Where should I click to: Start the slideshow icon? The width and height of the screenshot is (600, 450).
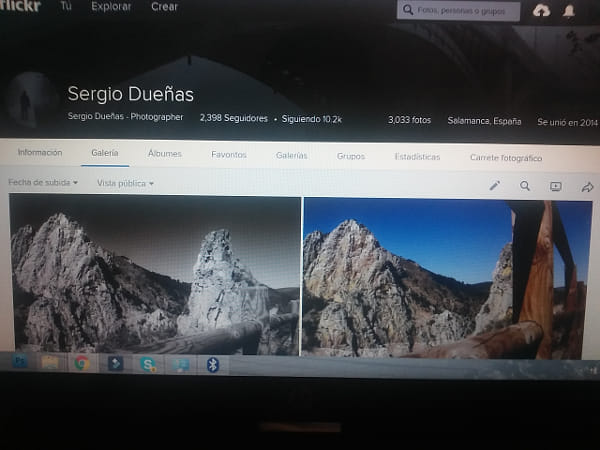(556, 186)
